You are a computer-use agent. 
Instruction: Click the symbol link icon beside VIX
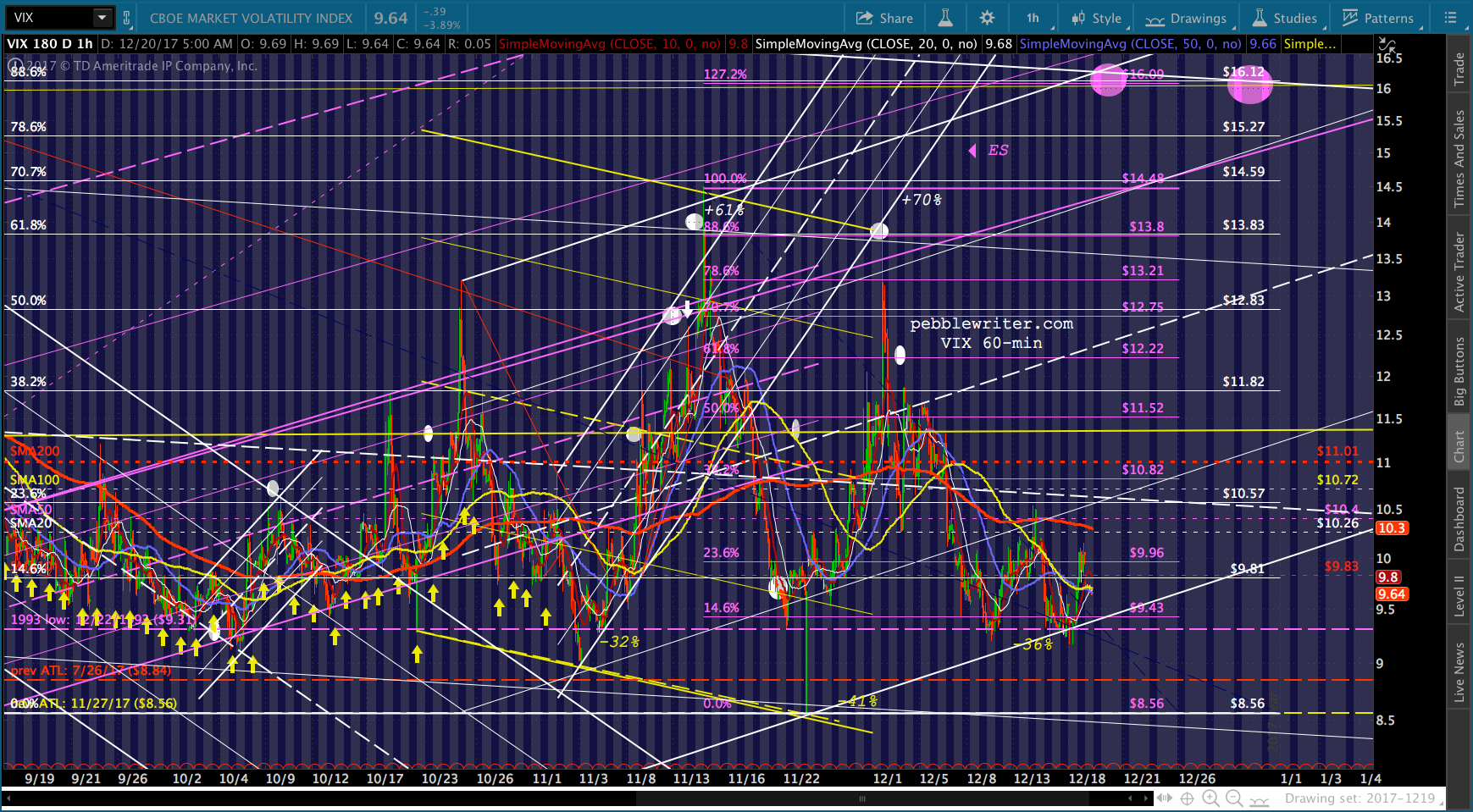tap(127, 18)
